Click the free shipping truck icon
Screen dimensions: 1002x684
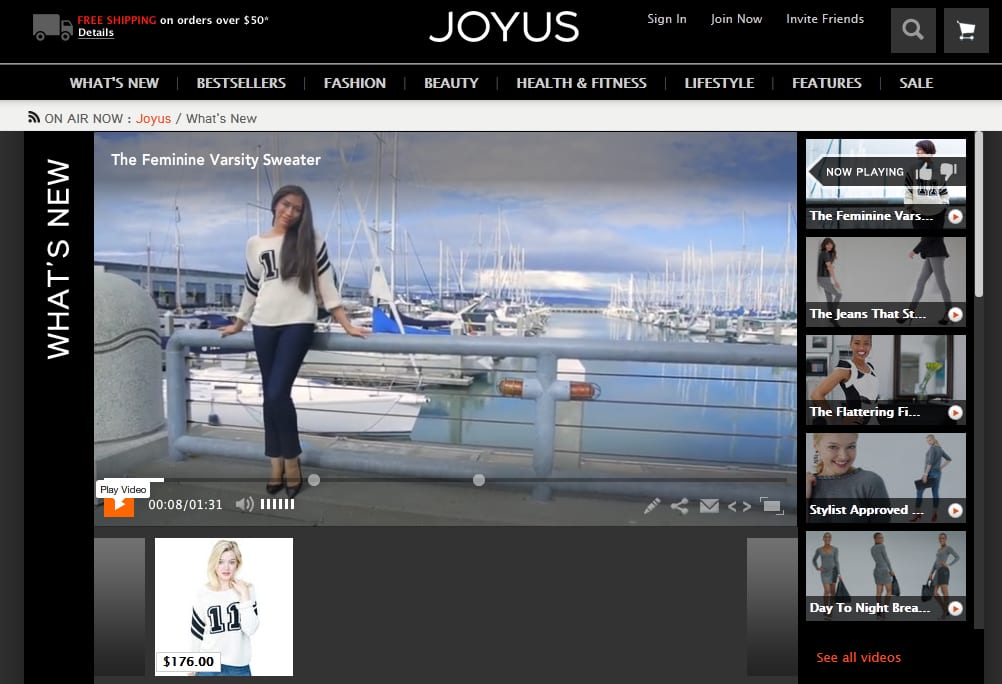[x=52, y=26]
